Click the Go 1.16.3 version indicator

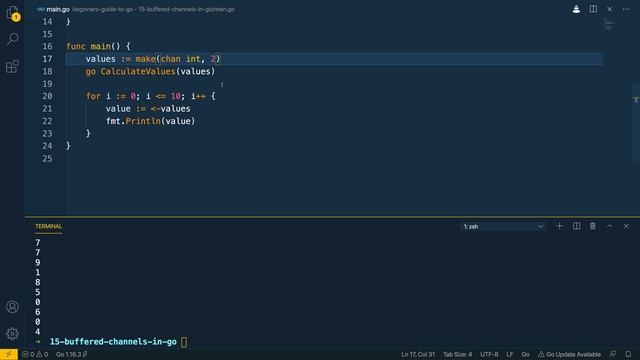point(71,354)
